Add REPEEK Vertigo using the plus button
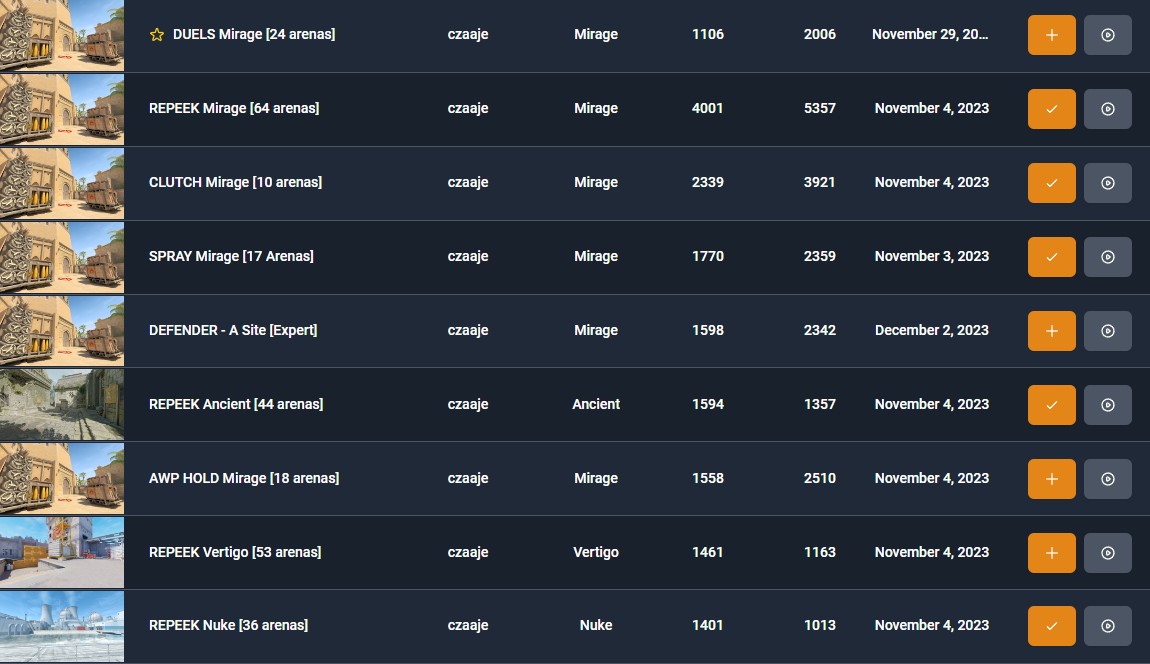Viewport: 1150px width, 664px height. tap(1051, 553)
